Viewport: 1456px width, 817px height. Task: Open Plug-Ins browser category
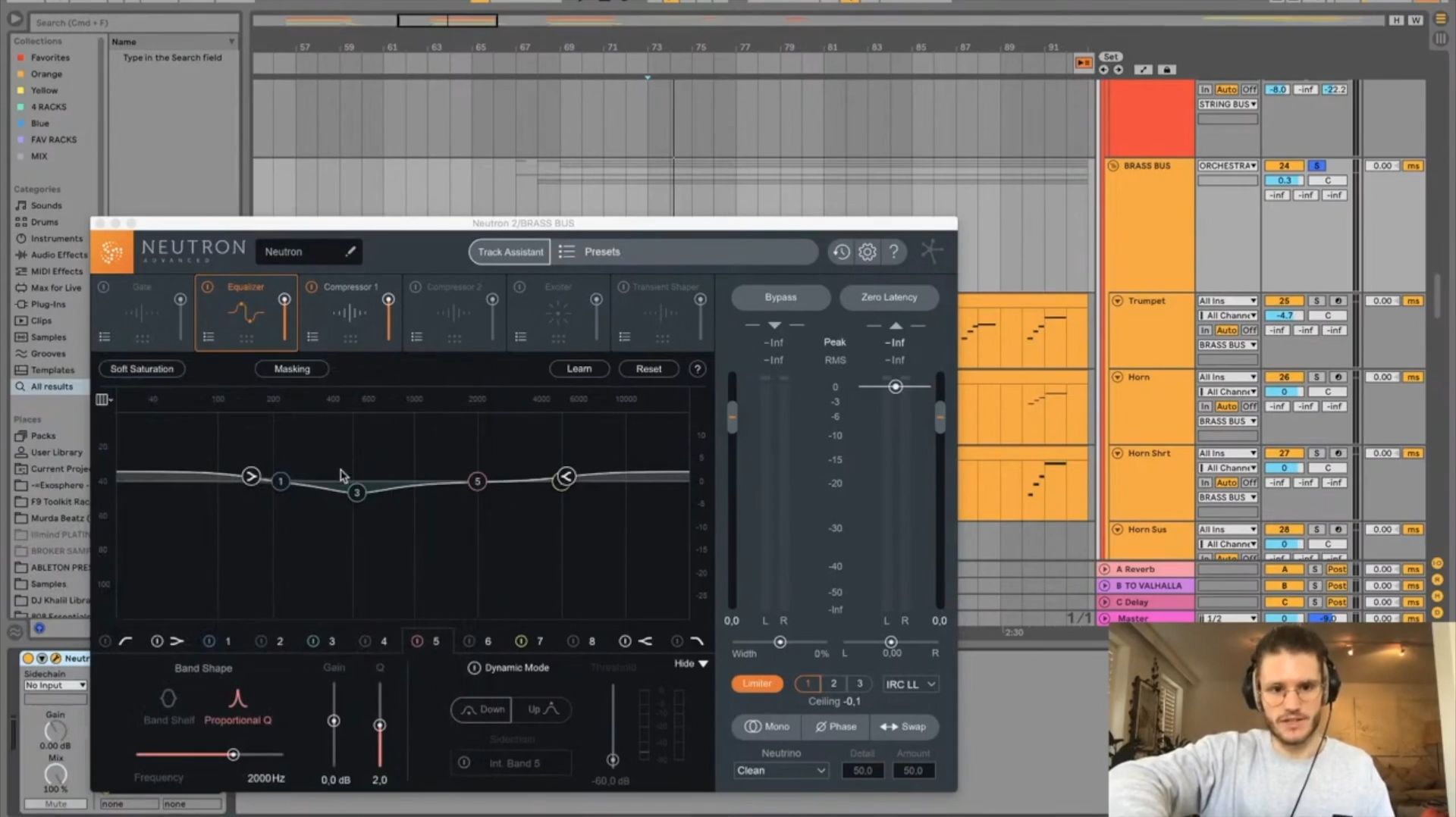48,304
